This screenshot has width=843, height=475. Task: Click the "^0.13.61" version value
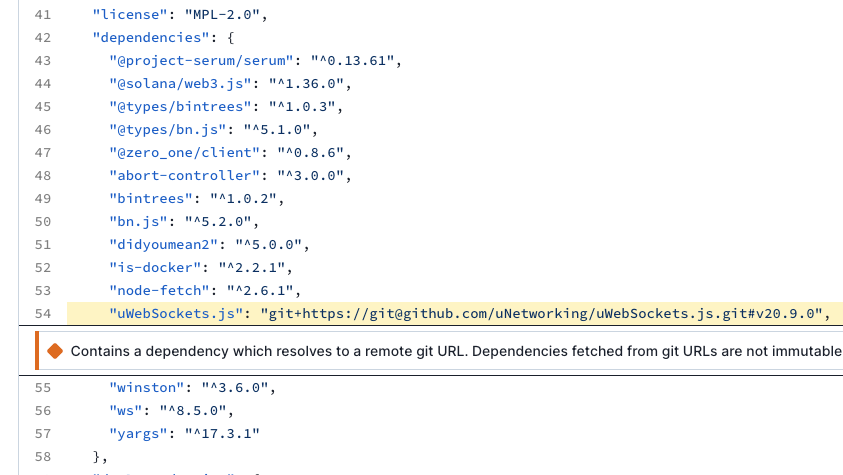[353, 61]
